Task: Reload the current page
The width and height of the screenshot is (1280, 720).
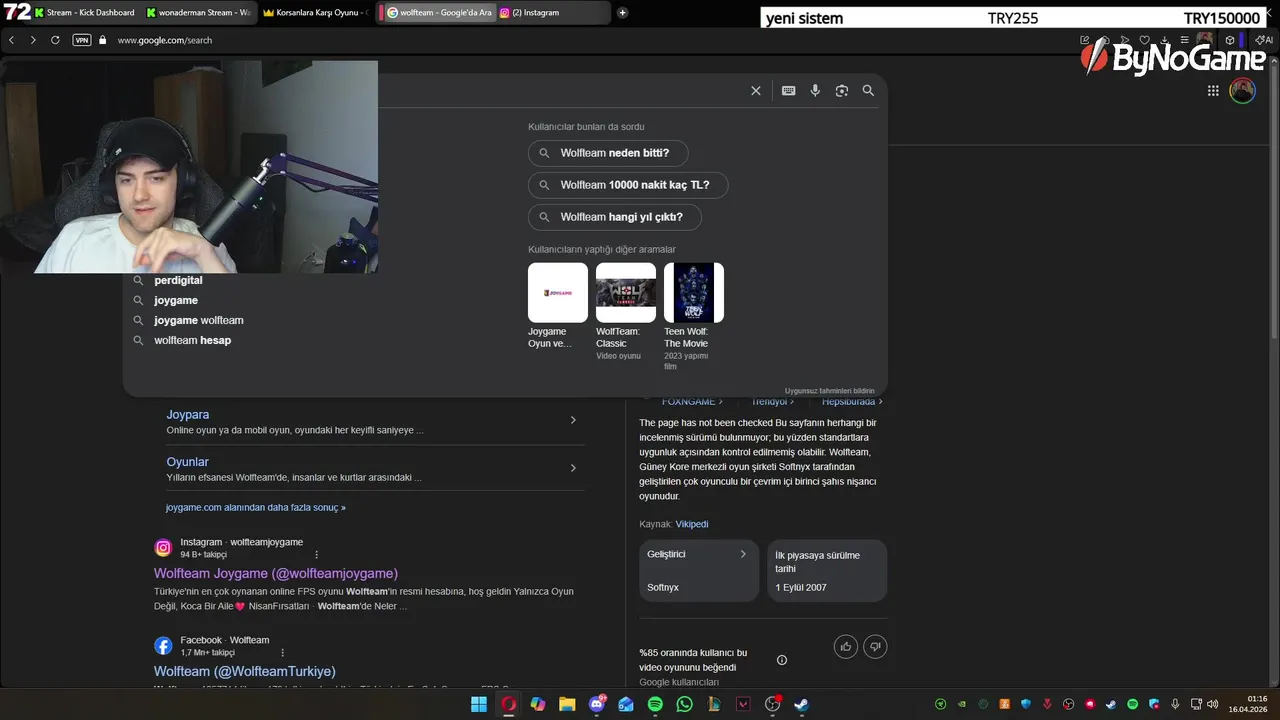Action: 55,40
